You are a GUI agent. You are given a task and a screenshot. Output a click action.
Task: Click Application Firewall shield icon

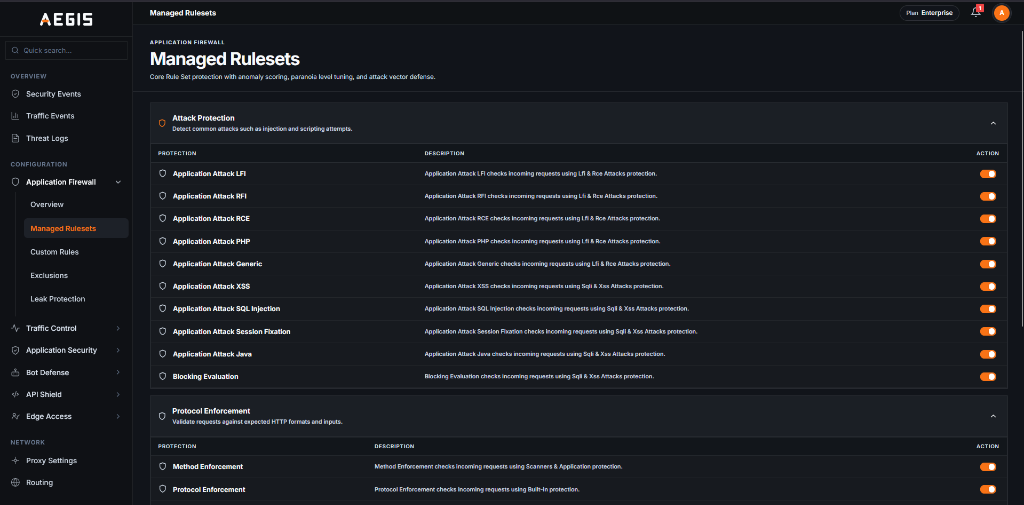tap(16, 182)
